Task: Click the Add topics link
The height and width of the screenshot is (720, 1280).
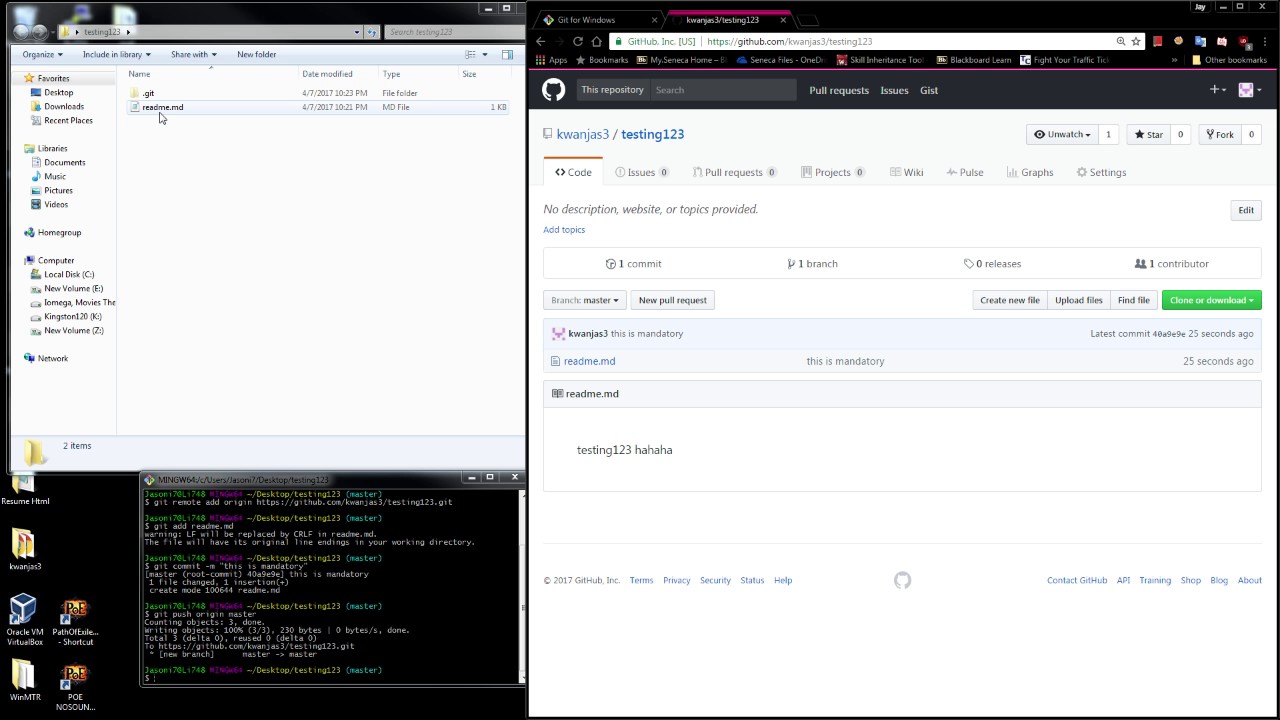Action: click(564, 230)
